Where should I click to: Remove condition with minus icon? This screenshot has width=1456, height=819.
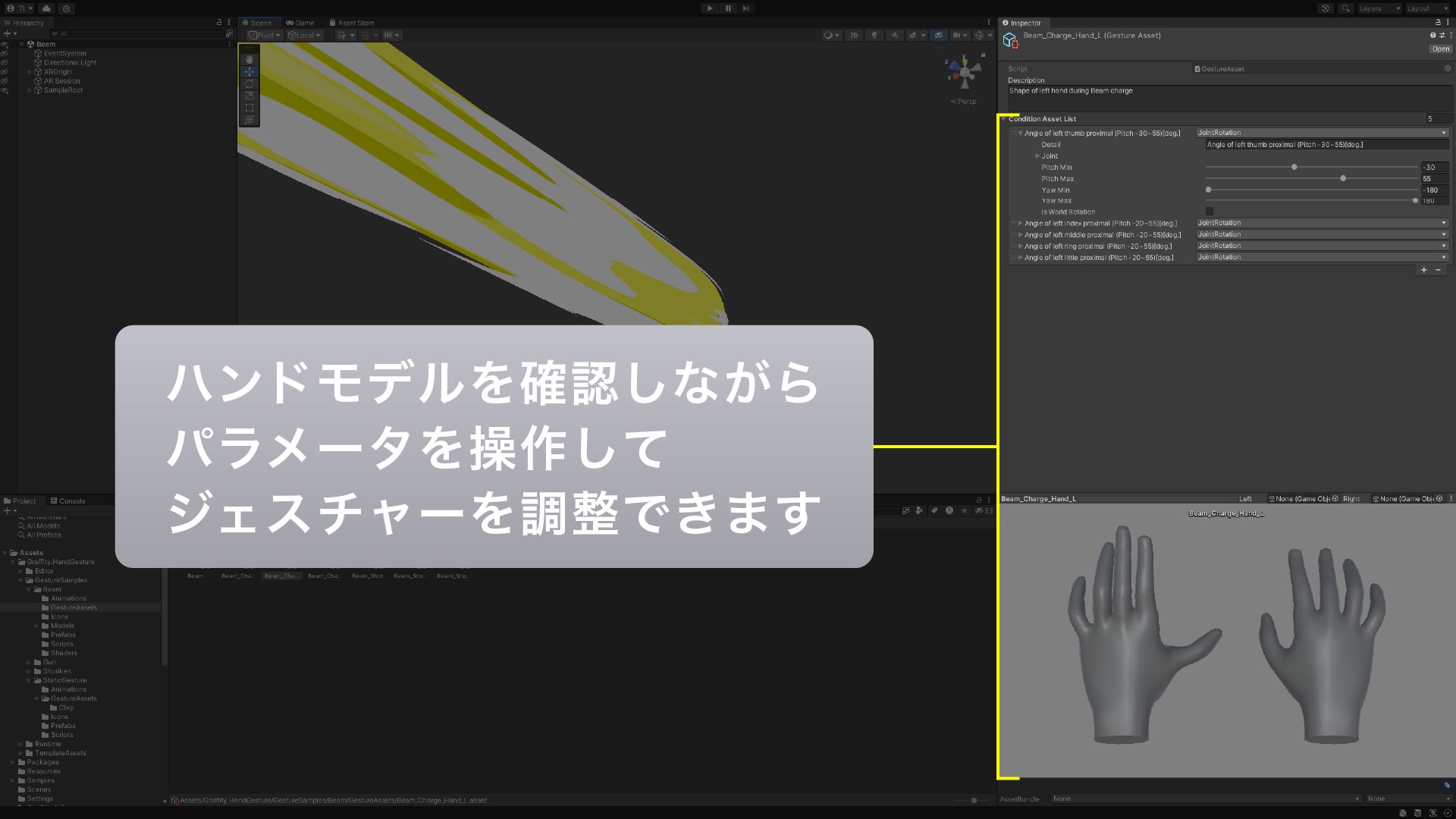point(1438,270)
